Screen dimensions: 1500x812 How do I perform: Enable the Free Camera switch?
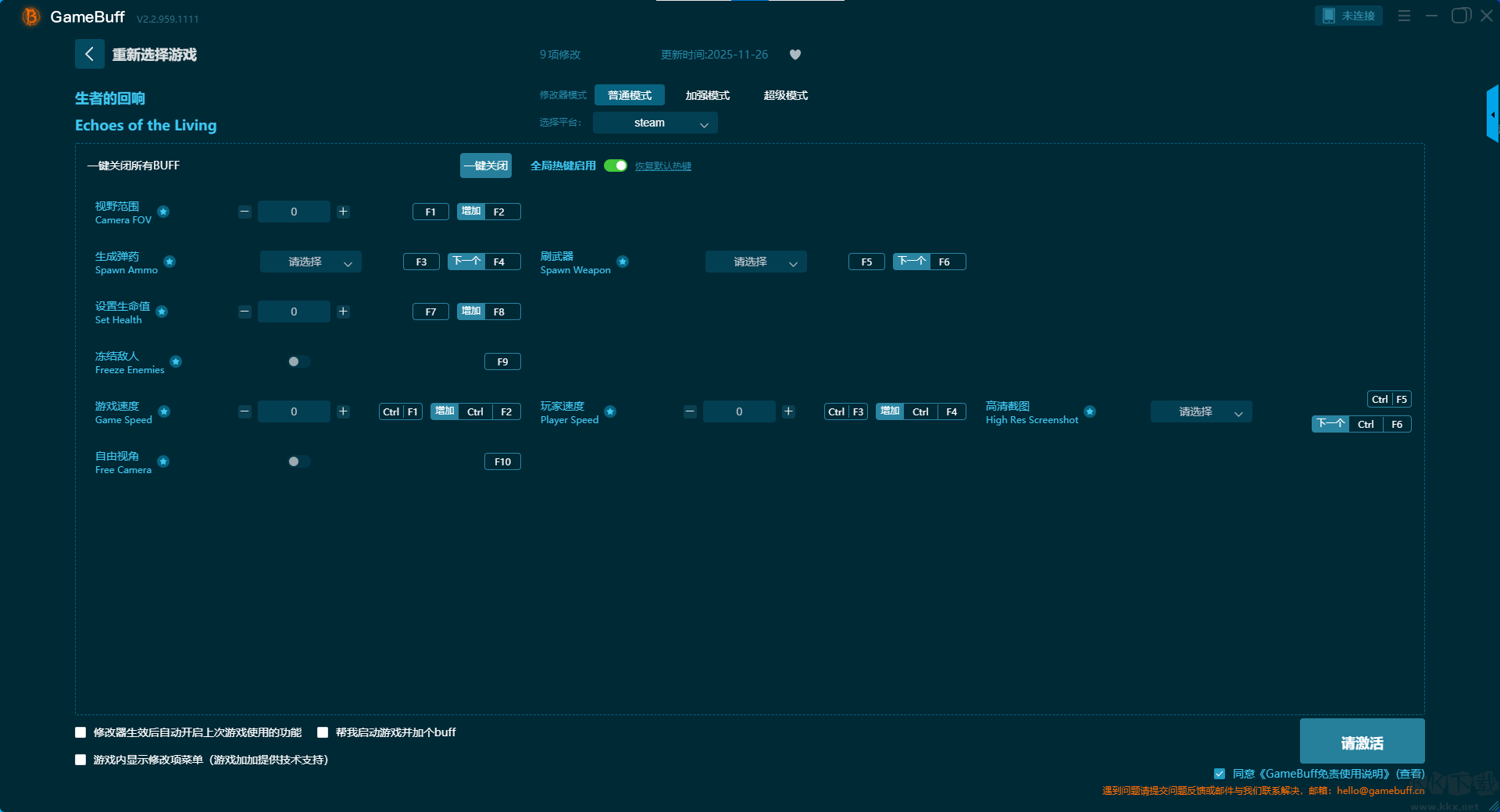pos(298,461)
